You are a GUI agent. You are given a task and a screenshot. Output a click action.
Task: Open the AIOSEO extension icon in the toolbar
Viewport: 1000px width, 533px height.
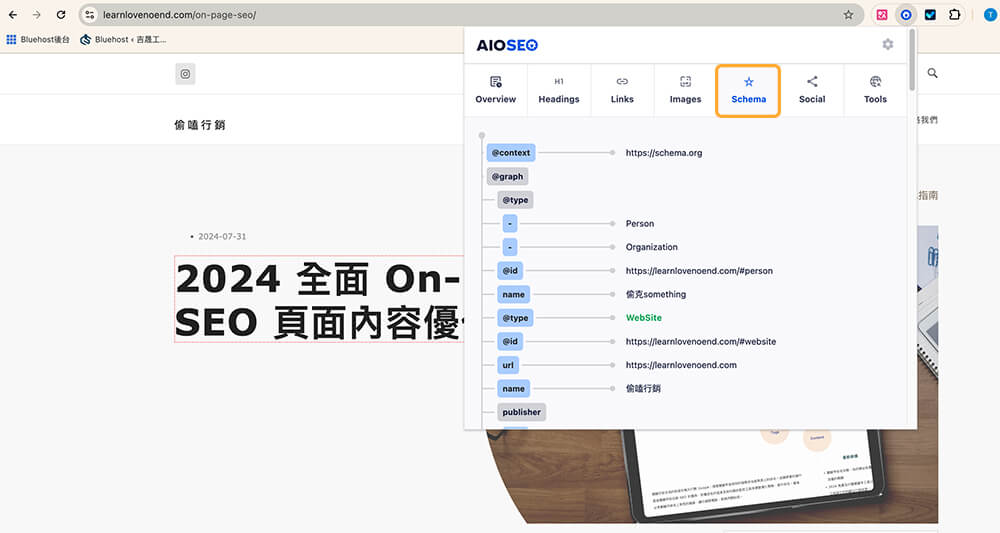[906, 15]
